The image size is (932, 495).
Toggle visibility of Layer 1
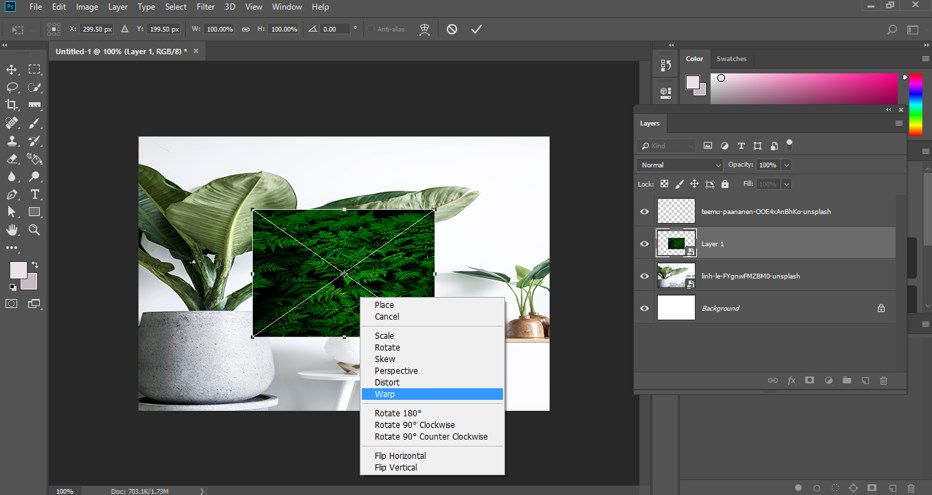644,243
